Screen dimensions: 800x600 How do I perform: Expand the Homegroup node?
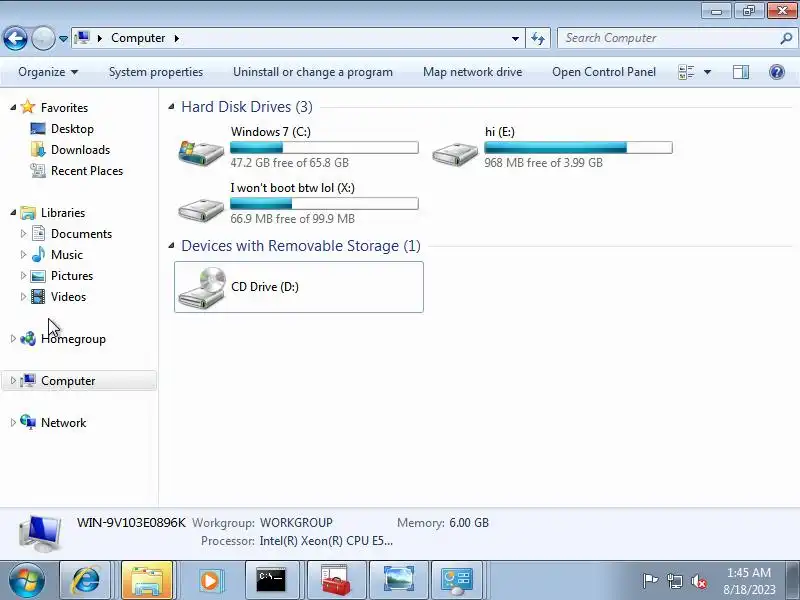[13, 338]
